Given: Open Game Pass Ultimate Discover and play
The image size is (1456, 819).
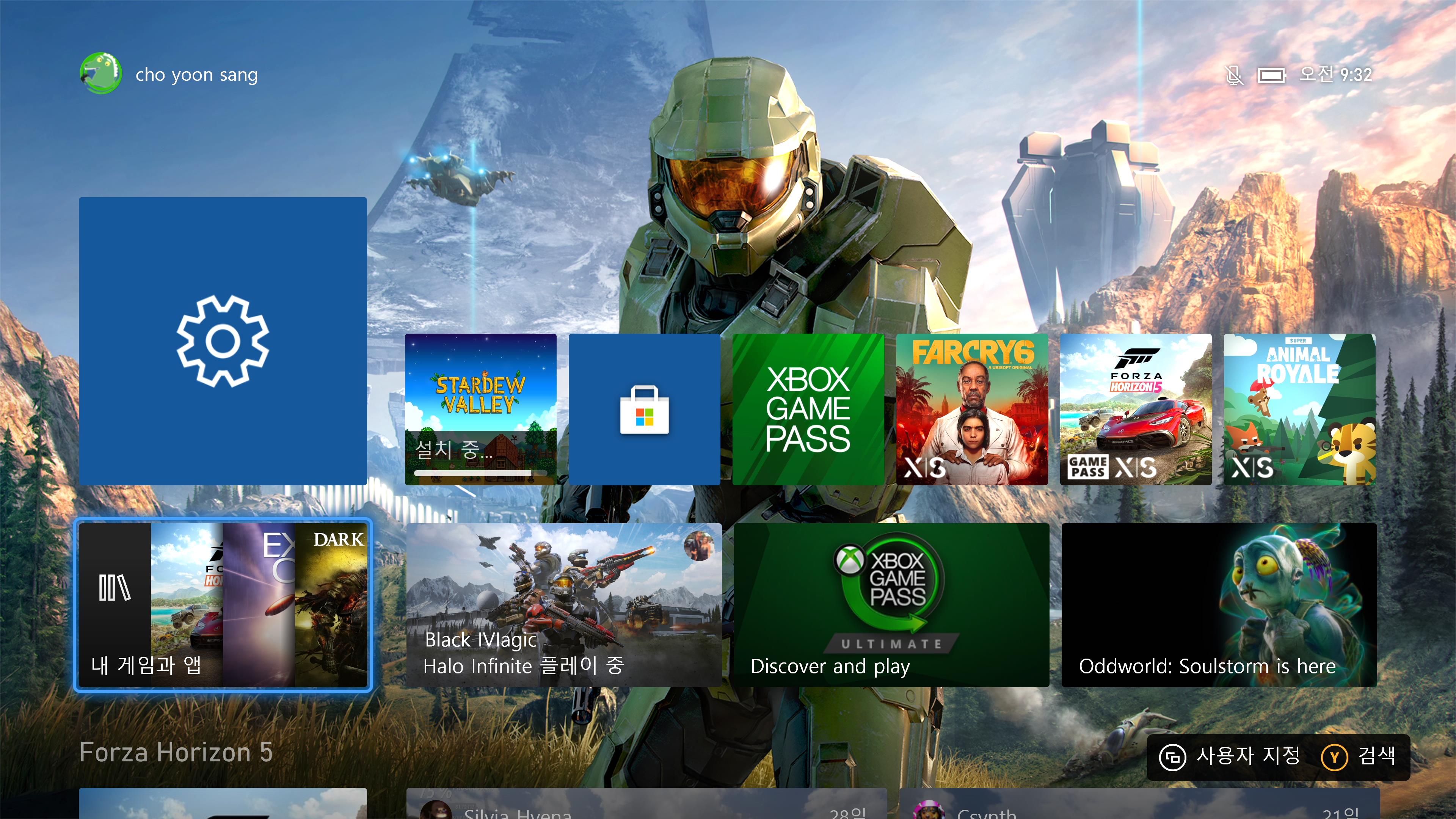Looking at the screenshot, I should pyautogui.click(x=891, y=605).
